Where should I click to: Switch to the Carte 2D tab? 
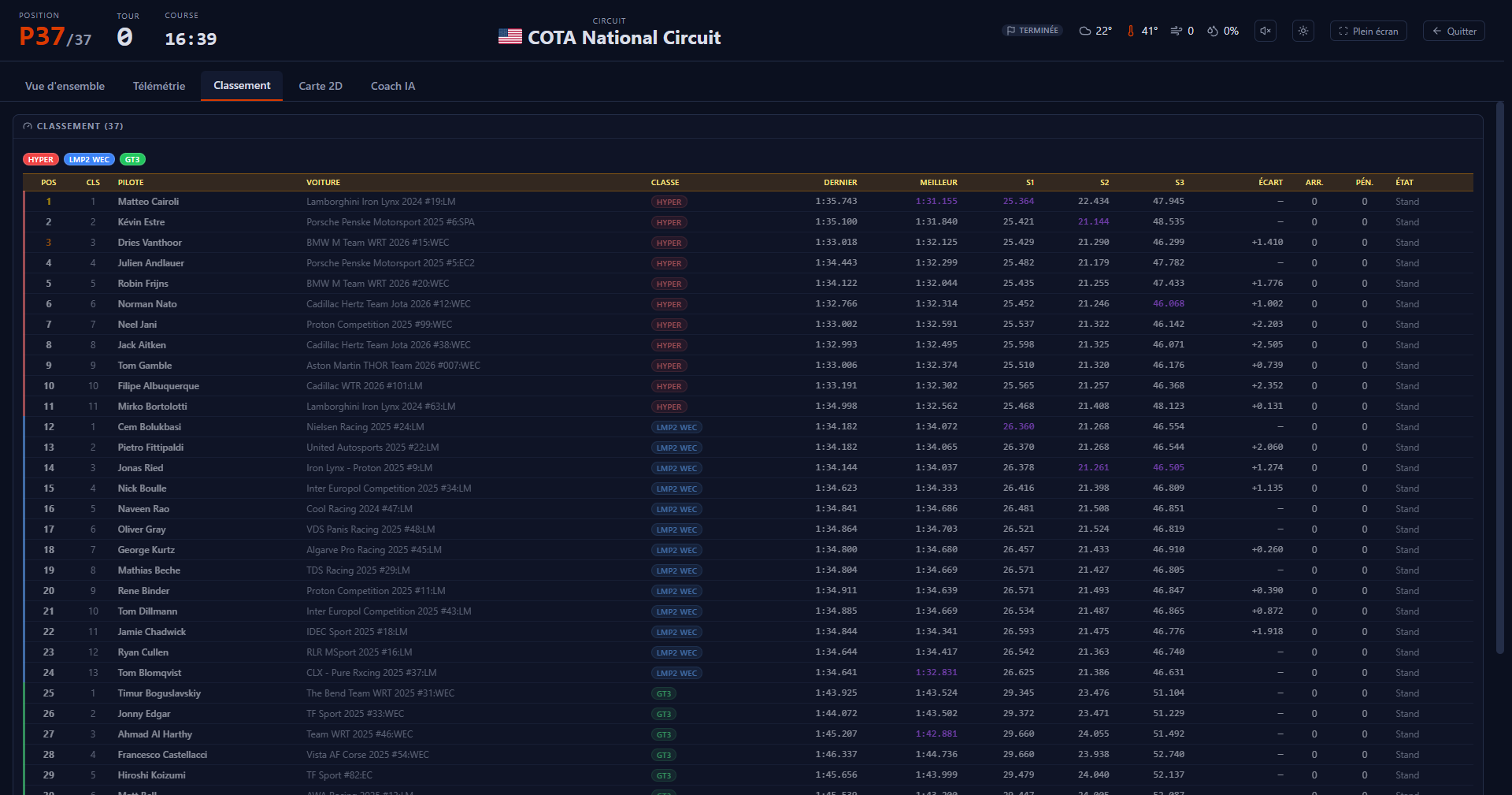321,86
